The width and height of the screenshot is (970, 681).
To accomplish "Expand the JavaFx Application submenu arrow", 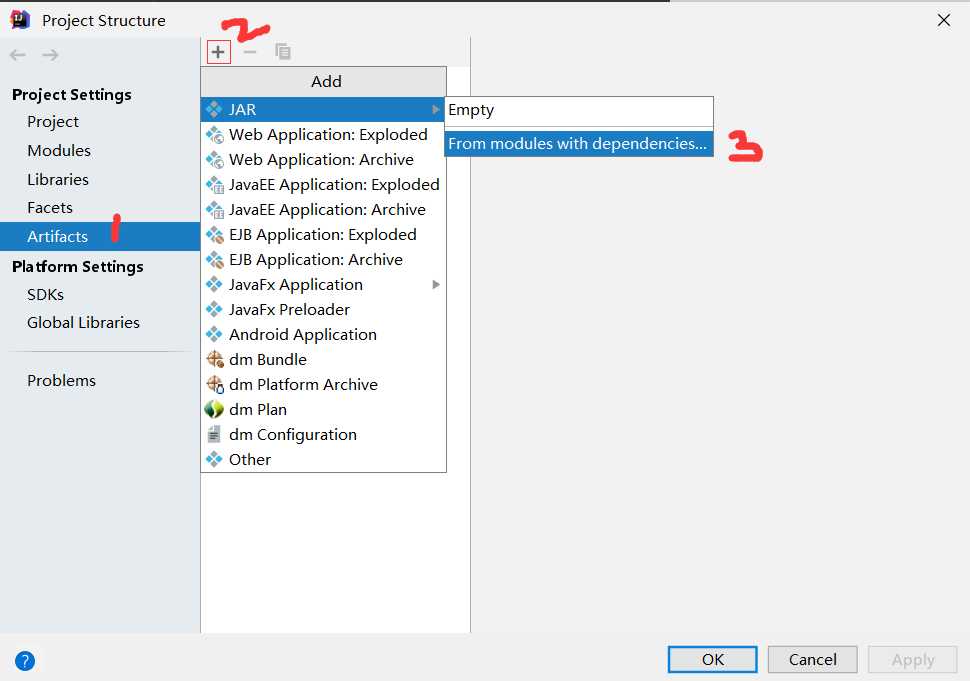I will coord(436,285).
